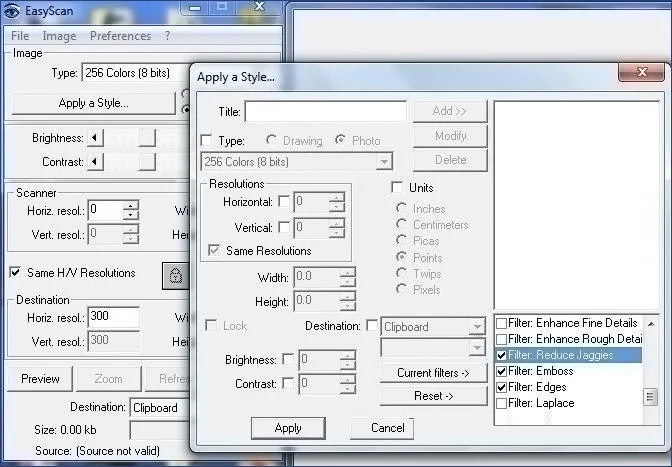Screen dimensions: 672x467
Task: Open the Image Type 256 Colors dropdown in EasyScan
Action: [135, 73]
